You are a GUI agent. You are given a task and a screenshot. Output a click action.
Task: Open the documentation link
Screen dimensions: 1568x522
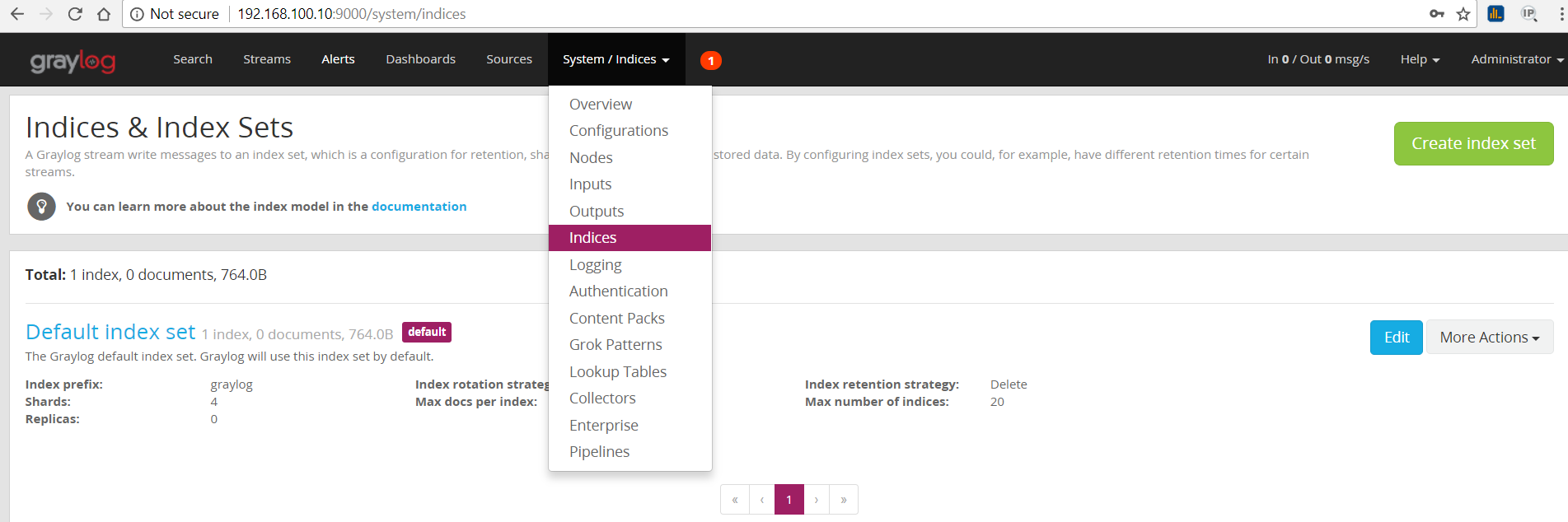(419, 207)
